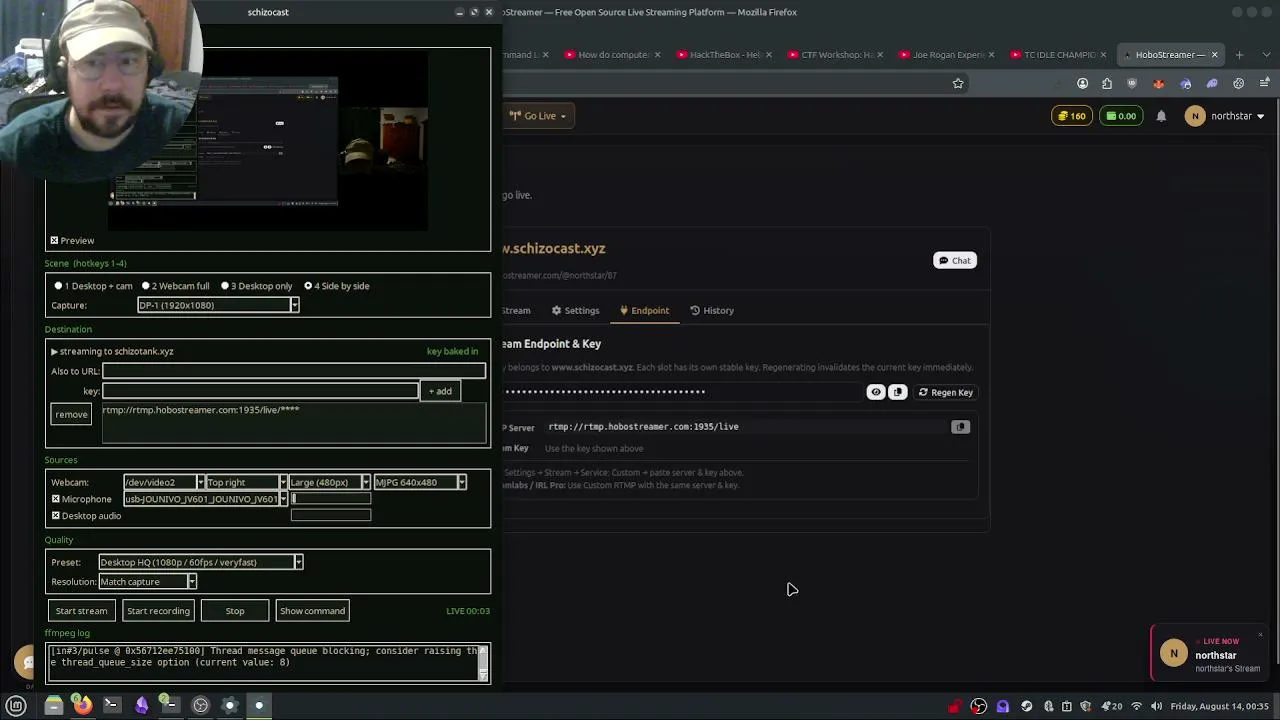The image size is (1280, 720).
Task: Click the + add destination button
Action: click(440, 391)
